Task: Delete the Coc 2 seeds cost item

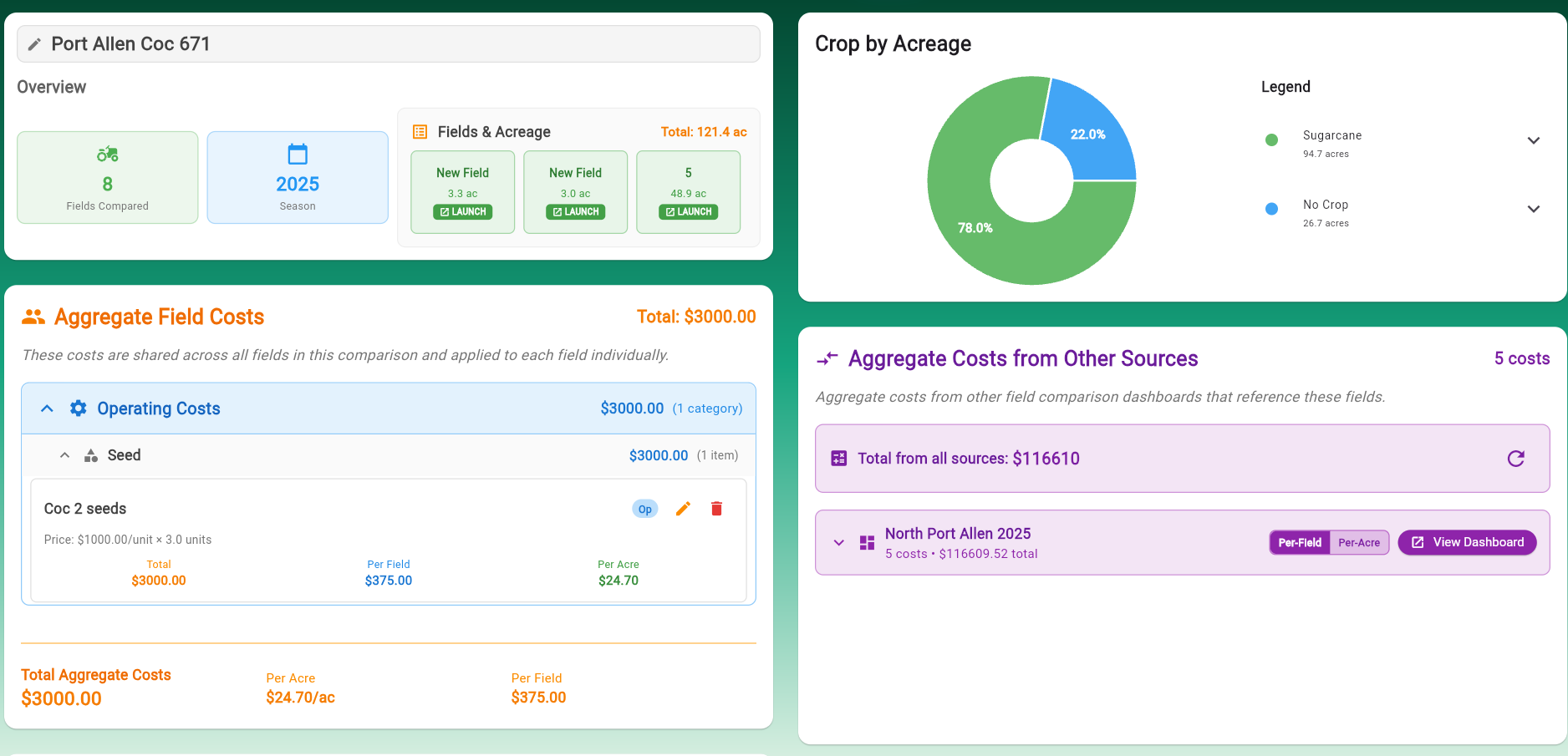Action: 716,509
